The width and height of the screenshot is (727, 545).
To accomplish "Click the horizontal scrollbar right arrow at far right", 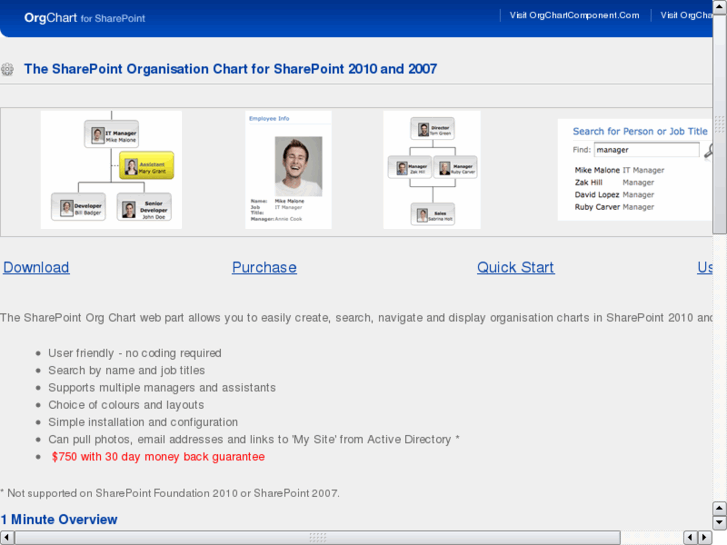I will point(705,538).
